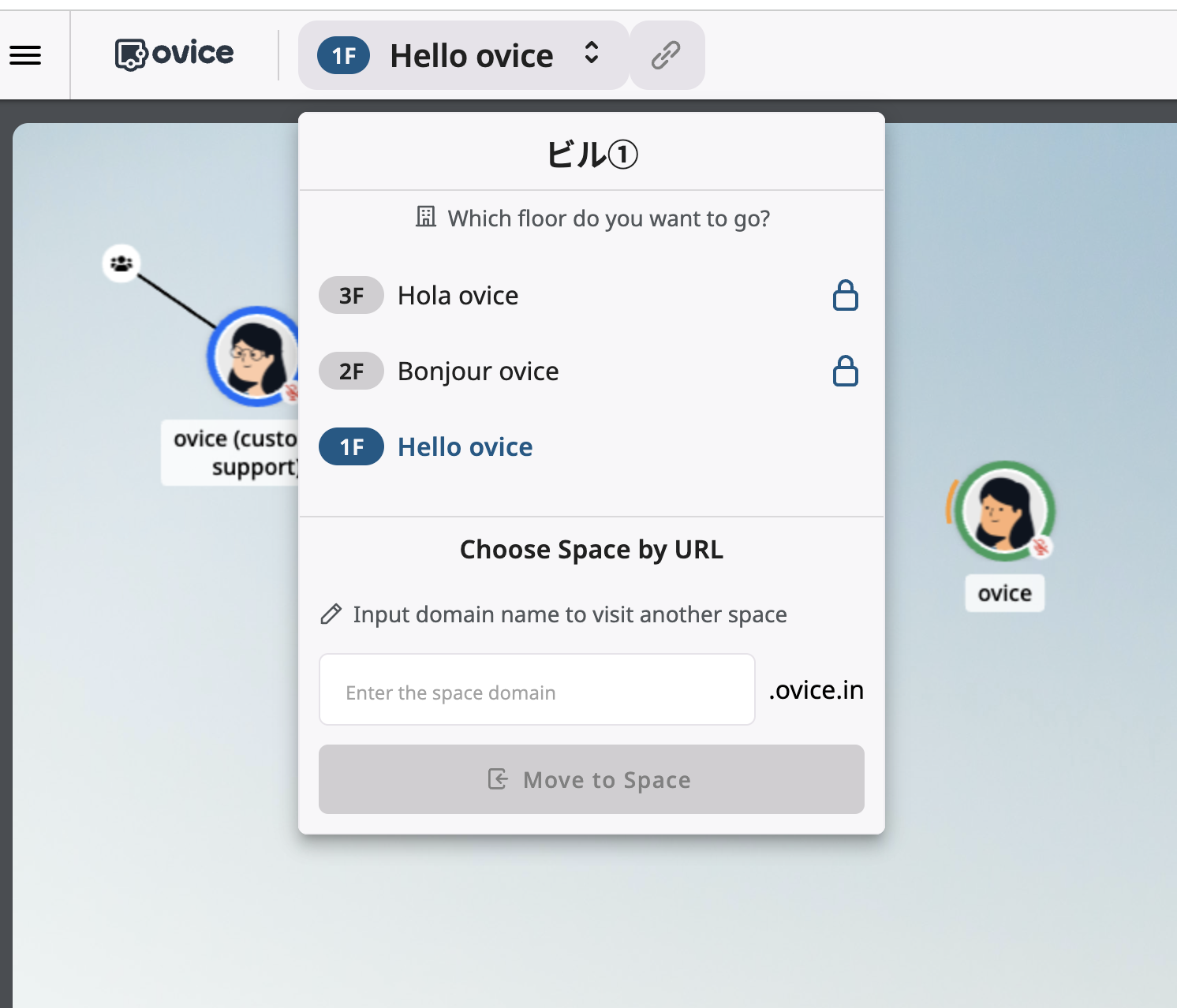The image size is (1177, 1008).
Task: Open the hamburger menu
Action: pyautogui.click(x=25, y=55)
